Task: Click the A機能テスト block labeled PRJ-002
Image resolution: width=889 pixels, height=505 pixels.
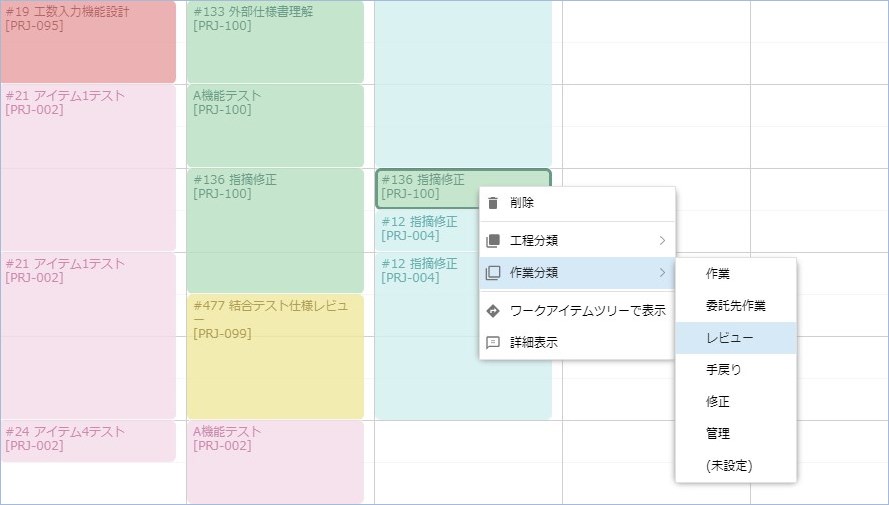Action: (275, 462)
